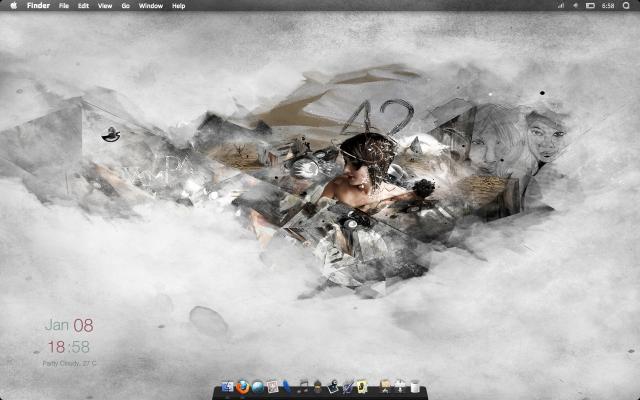Click the blue feather-shaped Dock icon
Screen dimensions: 640x400
point(287,387)
